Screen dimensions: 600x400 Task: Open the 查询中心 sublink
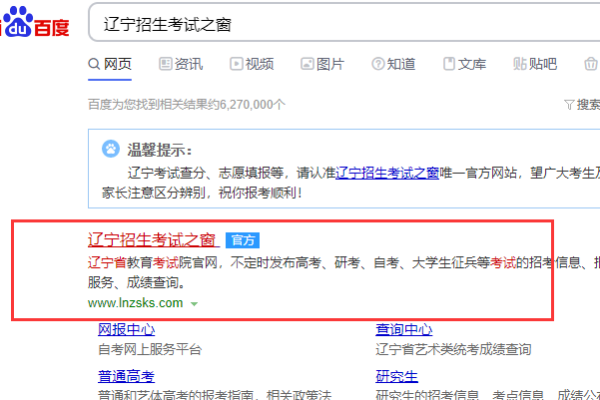coord(404,330)
